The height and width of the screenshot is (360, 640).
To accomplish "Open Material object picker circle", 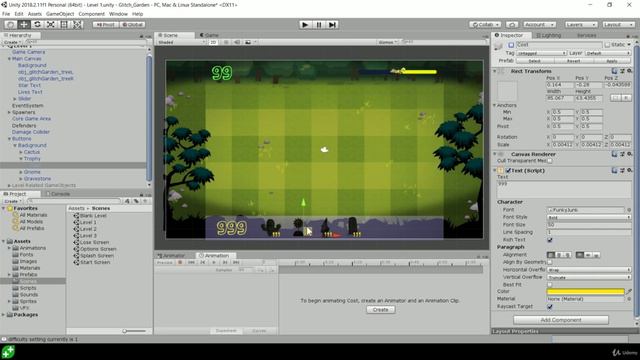I will click(629, 299).
